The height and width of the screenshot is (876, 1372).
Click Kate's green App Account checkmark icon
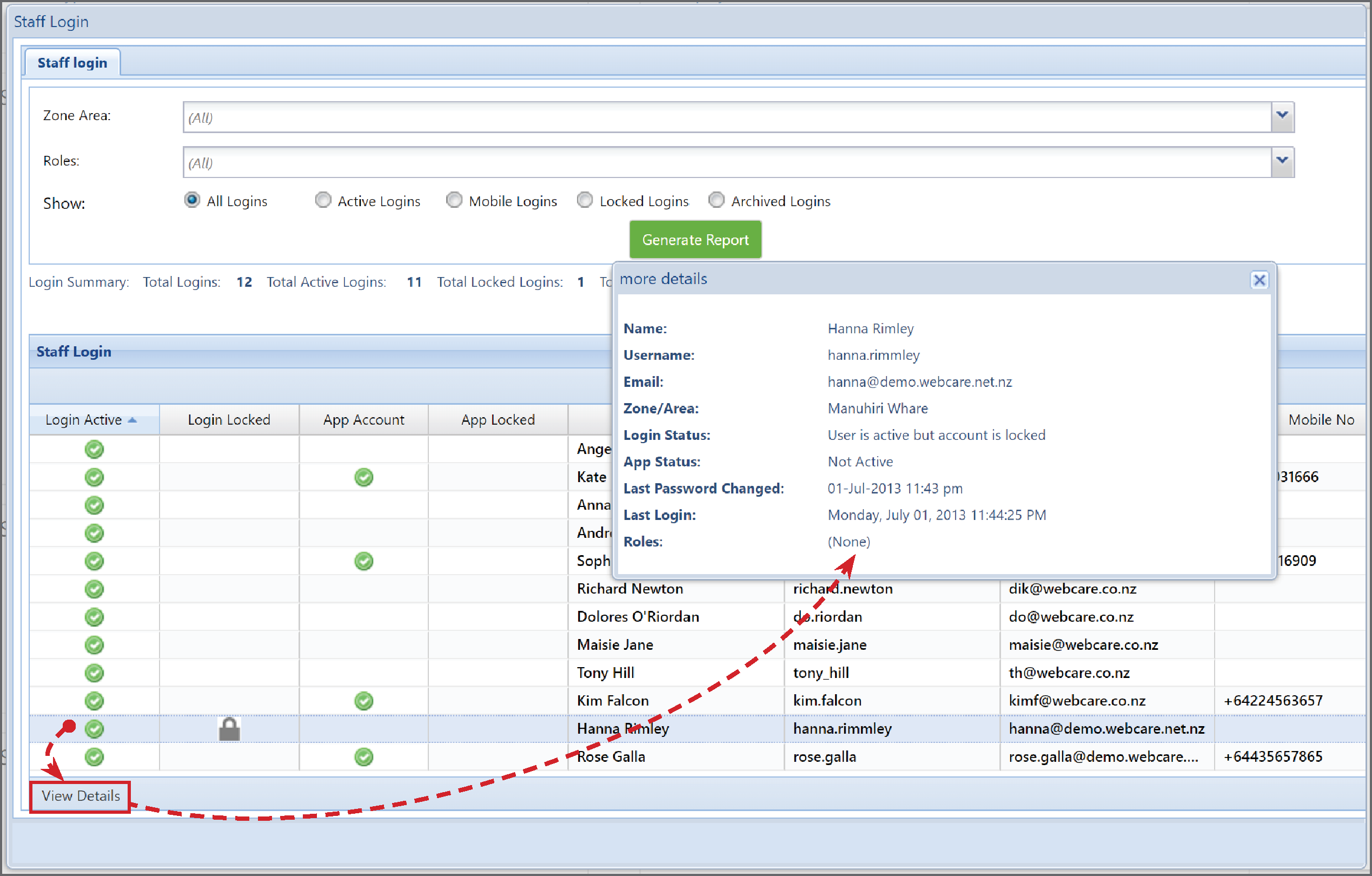tap(363, 477)
